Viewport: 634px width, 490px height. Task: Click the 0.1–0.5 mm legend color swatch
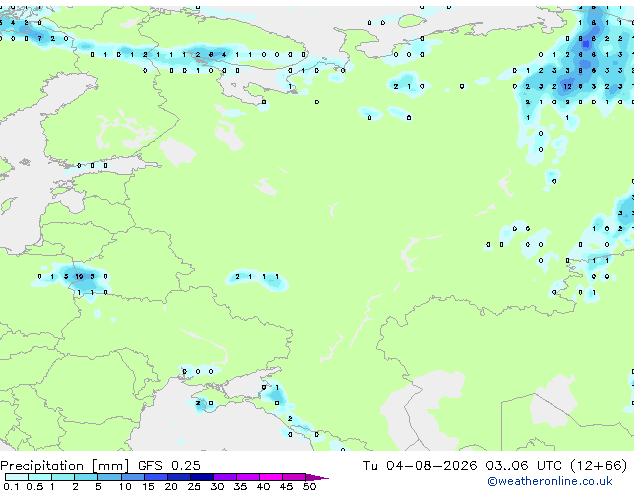tap(17, 477)
